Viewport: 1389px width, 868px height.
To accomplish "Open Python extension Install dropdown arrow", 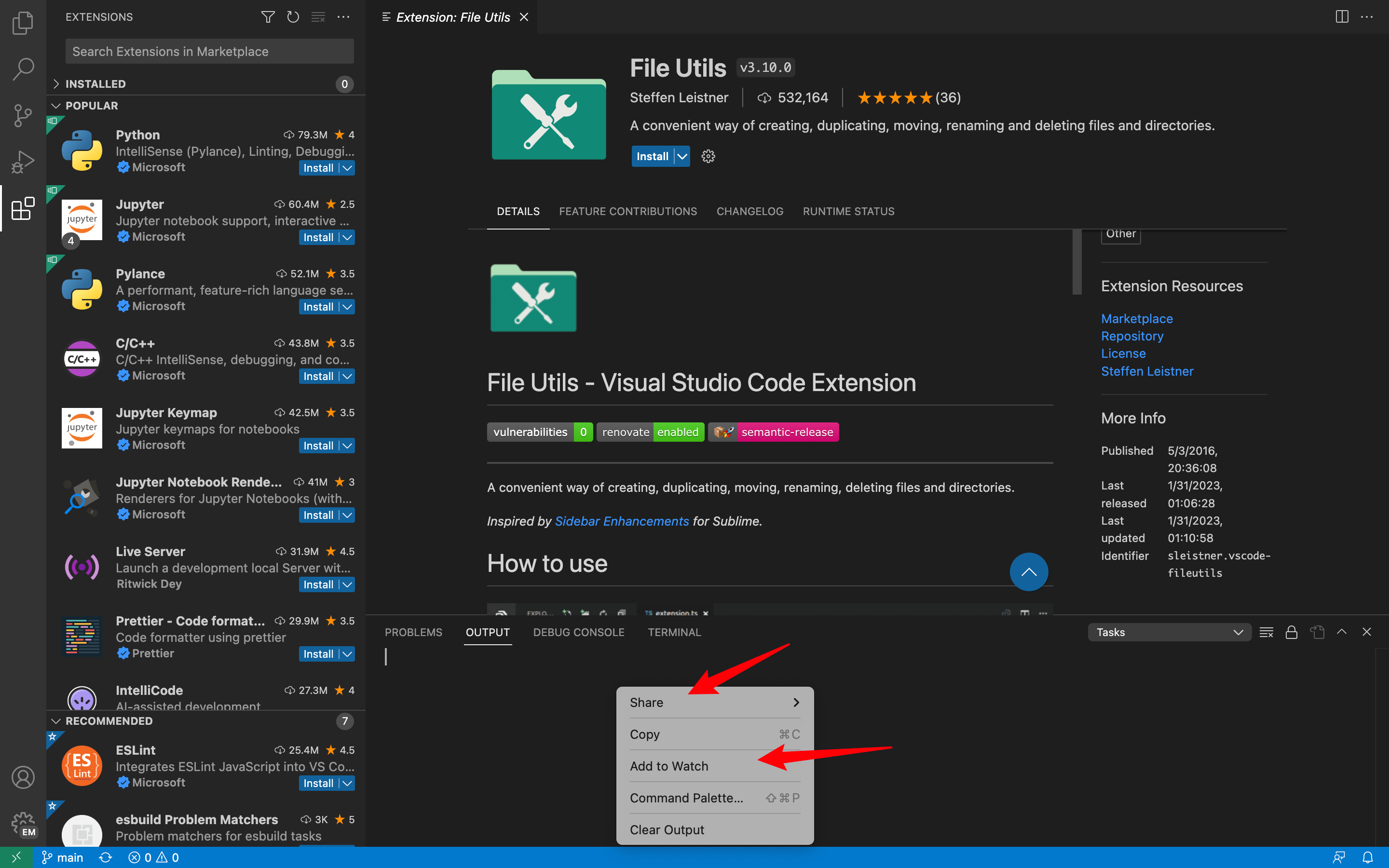I will (347, 168).
